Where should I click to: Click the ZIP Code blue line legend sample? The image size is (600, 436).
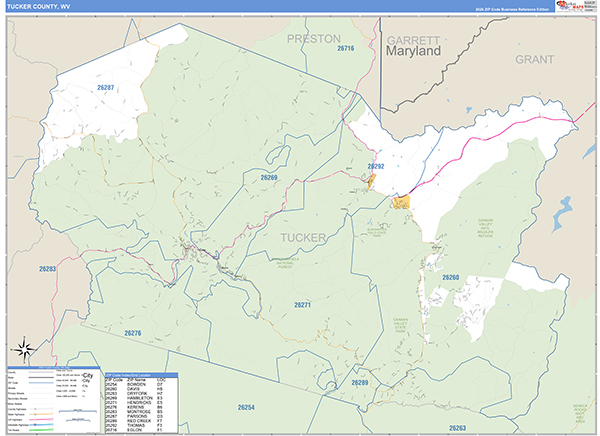click(41, 383)
